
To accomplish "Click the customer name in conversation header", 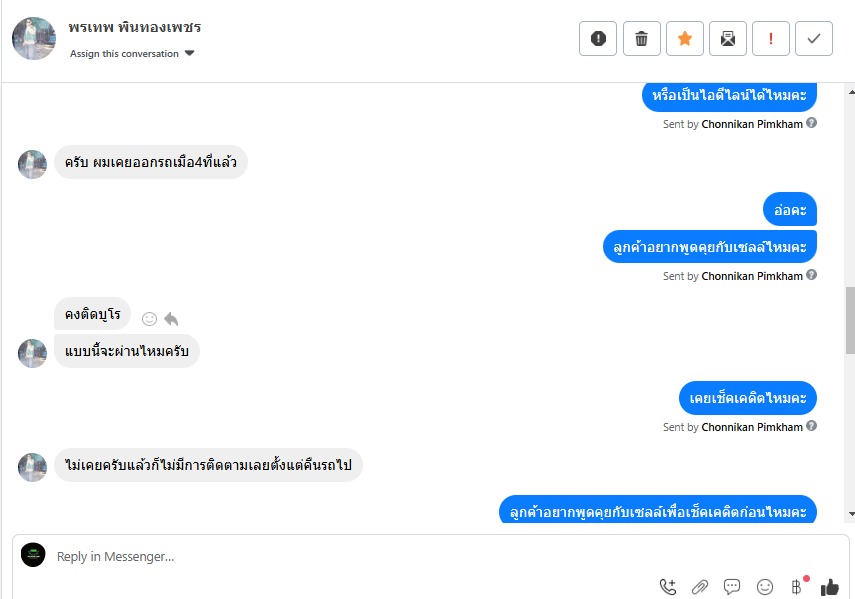I will point(135,27).
